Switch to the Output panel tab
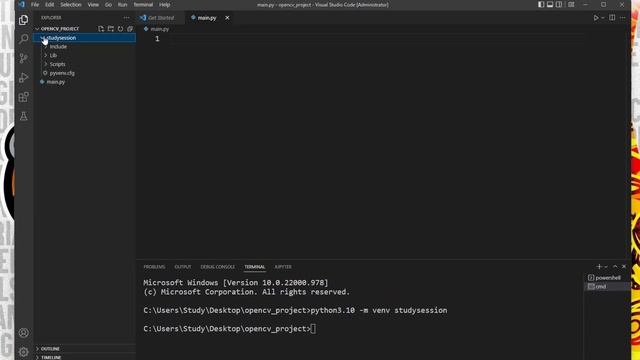640x360 pixels. coord(183,267)
